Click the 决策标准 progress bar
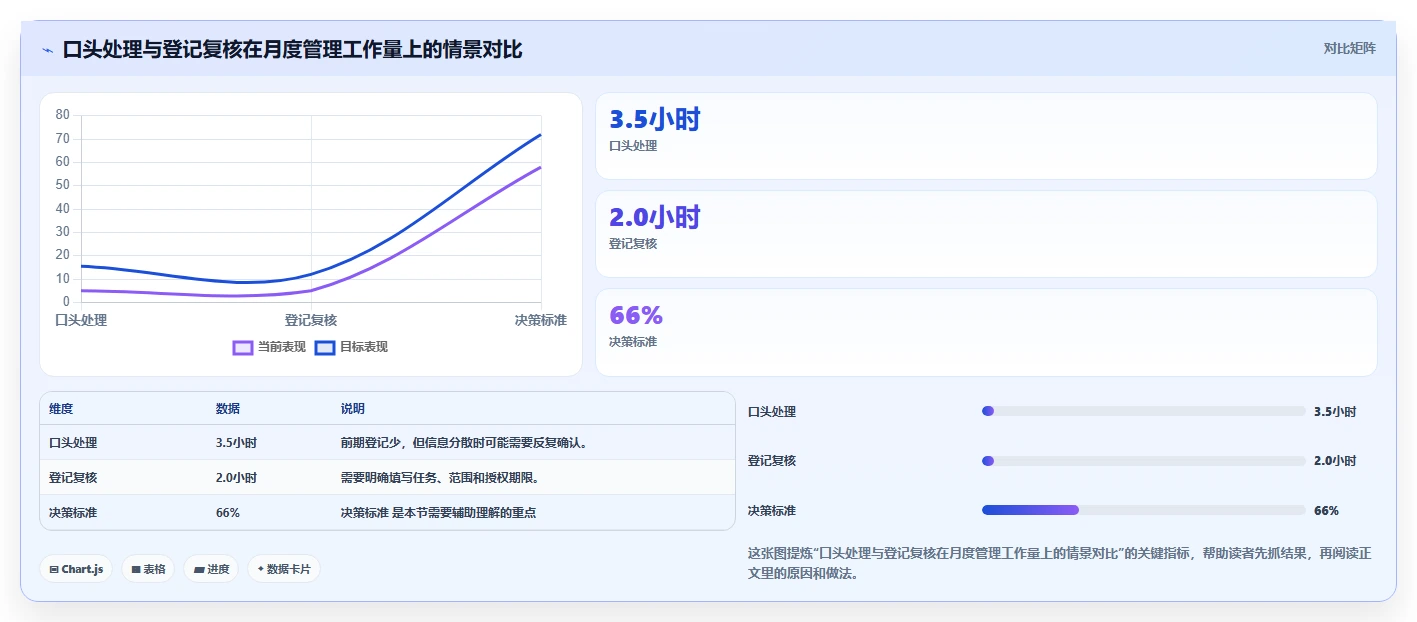The height and width of the screenshot is (622, 1417). point(1144,510)
